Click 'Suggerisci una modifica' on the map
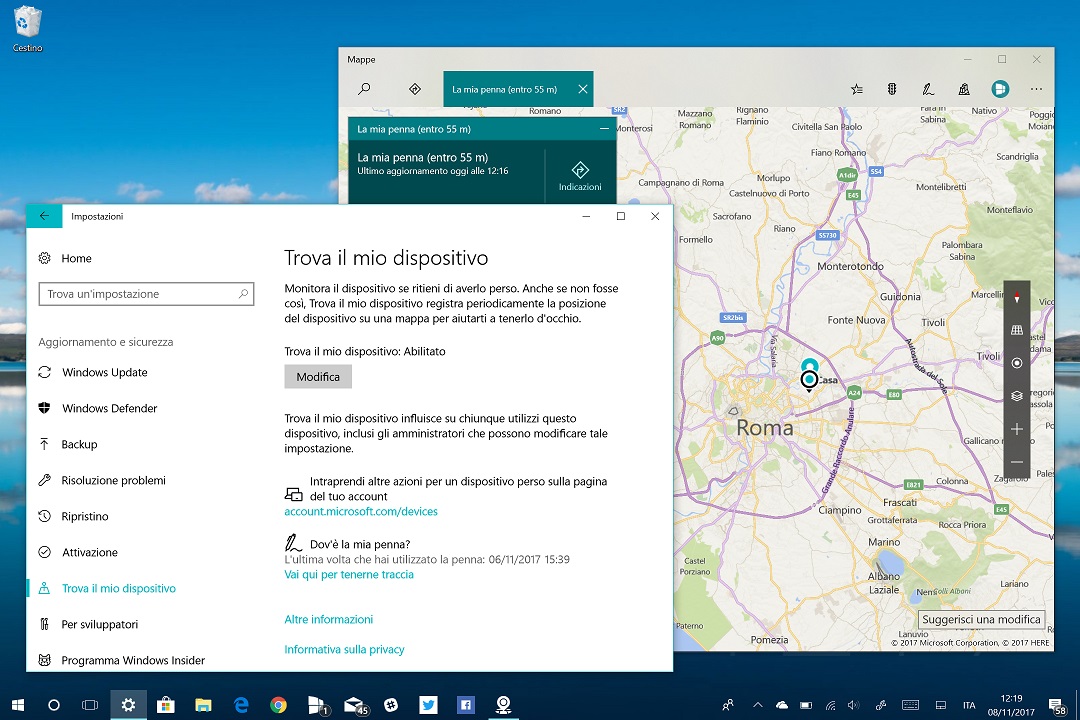This screenshot has height=720, width=1080. click(x=981, y=619)
